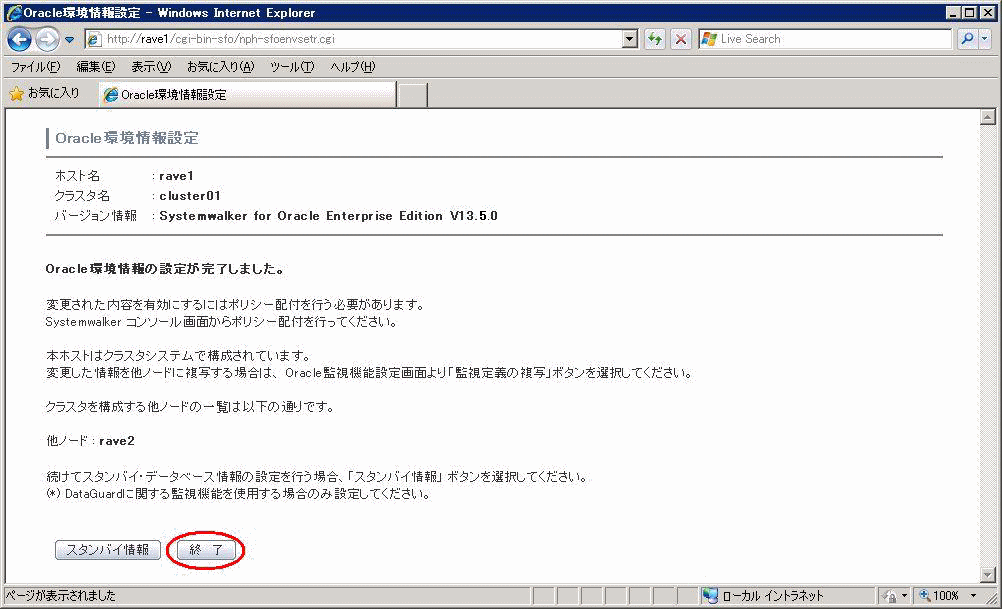Click the Oracle環境情報設定 page heading
Screen dimensions: 1003x609
127,138
